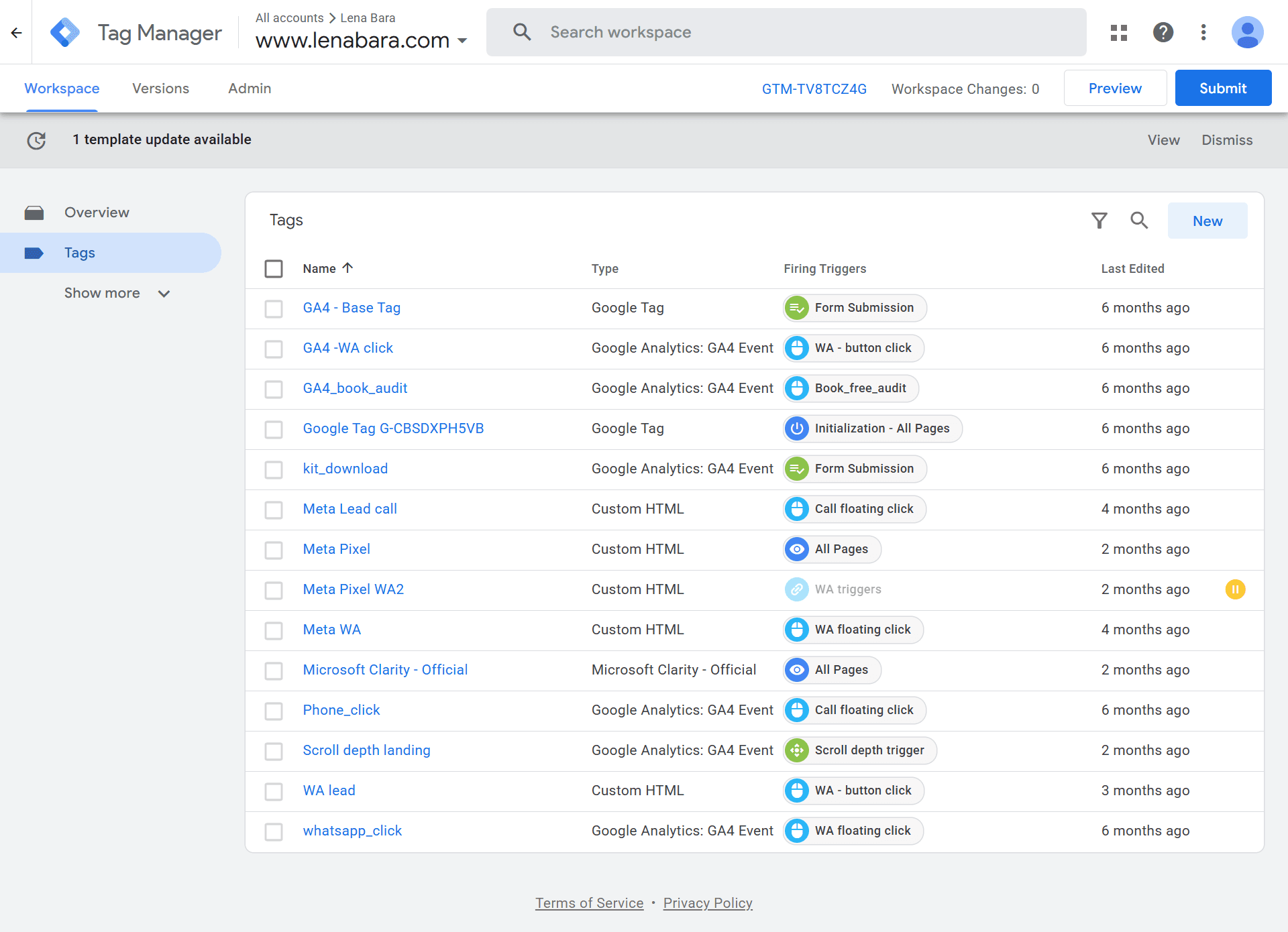Sort by Type column header
The image size is (1288, 932).
[604, 269]
